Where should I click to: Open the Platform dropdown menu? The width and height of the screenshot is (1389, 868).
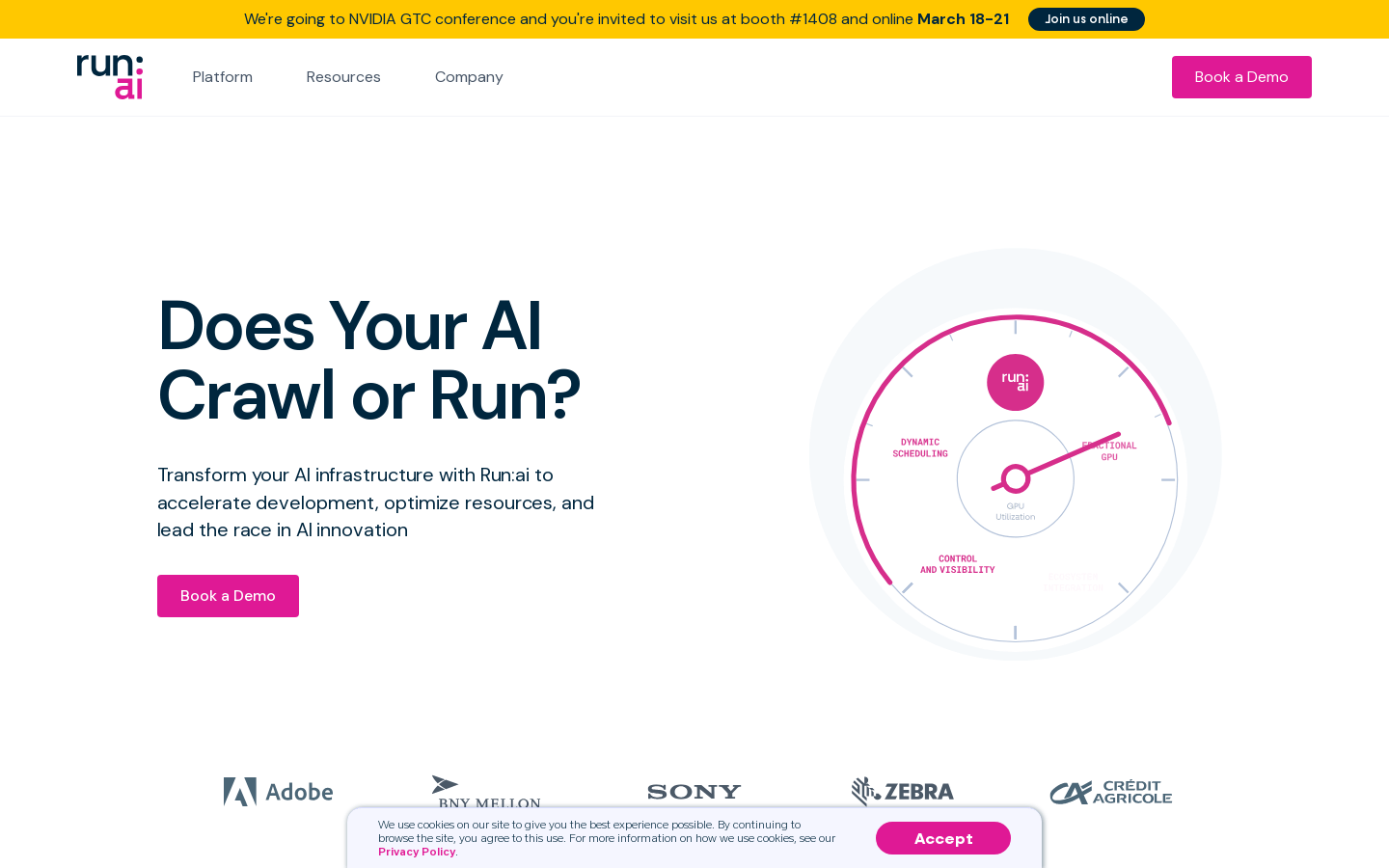222,77
